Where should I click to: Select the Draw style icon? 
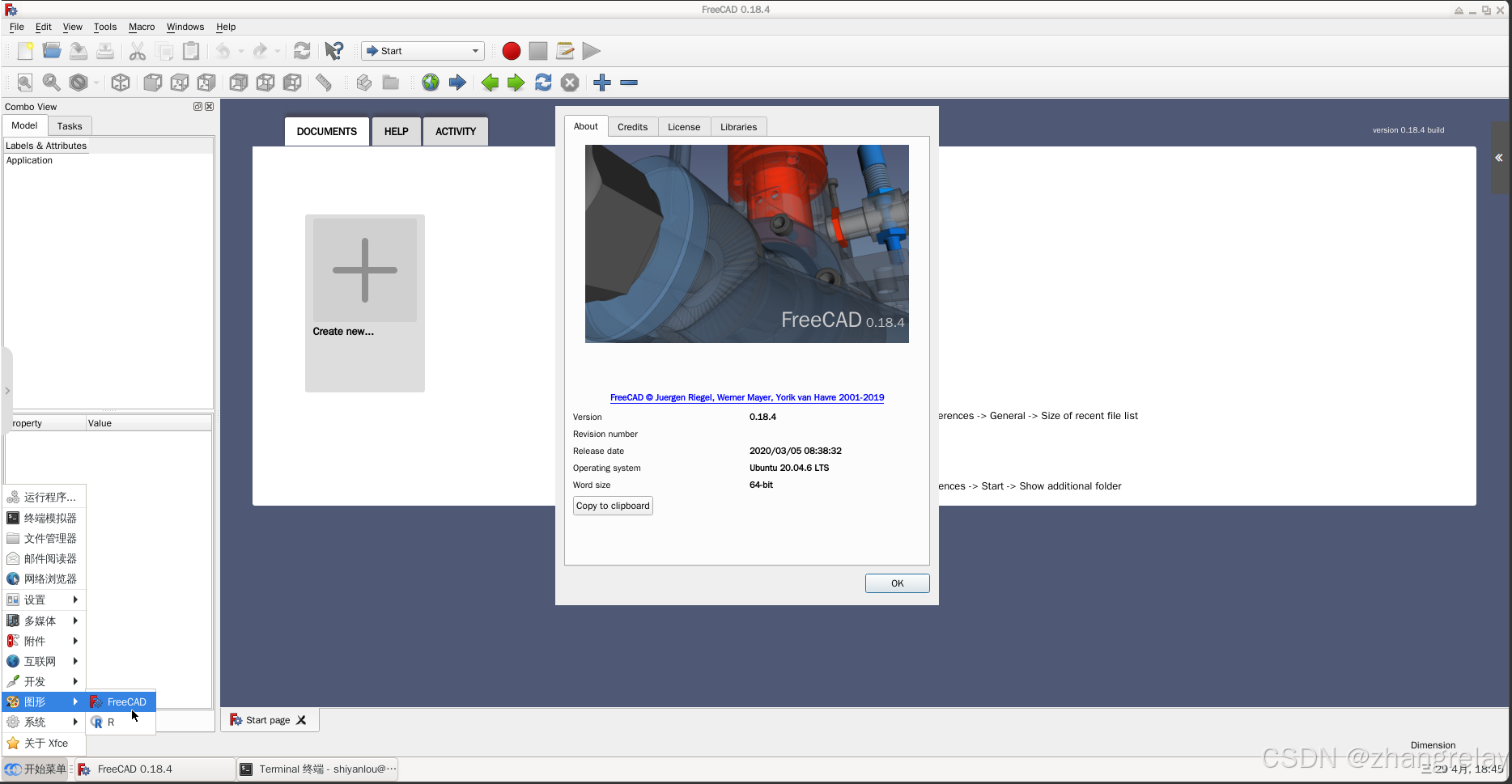[79, 83]
